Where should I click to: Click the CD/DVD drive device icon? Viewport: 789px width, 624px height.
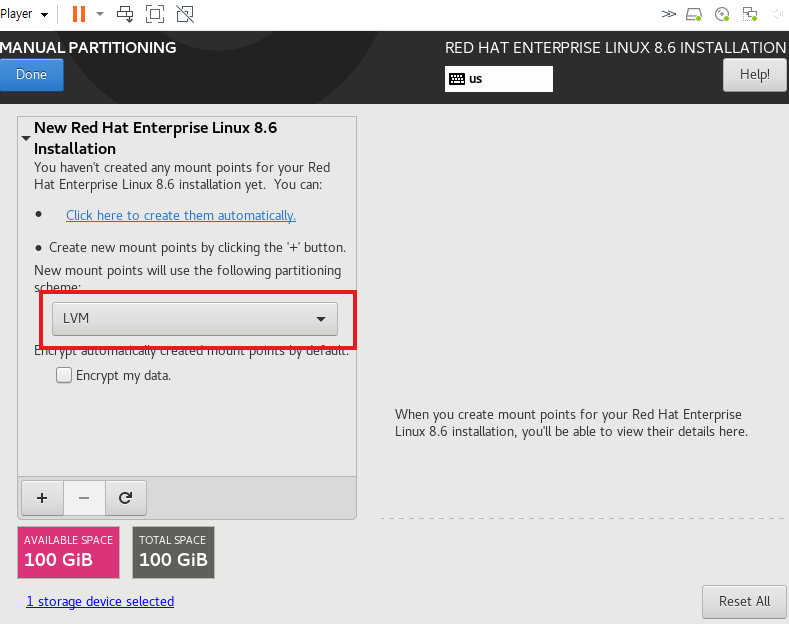pyautogui.click(x=722, y=14)
